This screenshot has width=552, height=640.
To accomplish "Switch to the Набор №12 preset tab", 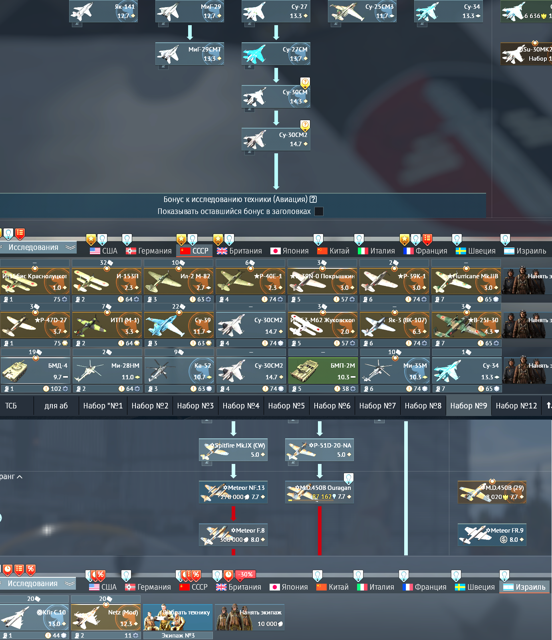I will 516,406.
